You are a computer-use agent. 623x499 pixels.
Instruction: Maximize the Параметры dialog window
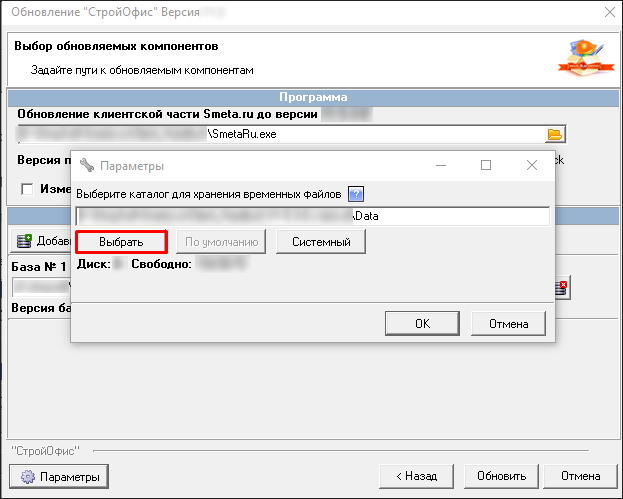pos(486,166)
